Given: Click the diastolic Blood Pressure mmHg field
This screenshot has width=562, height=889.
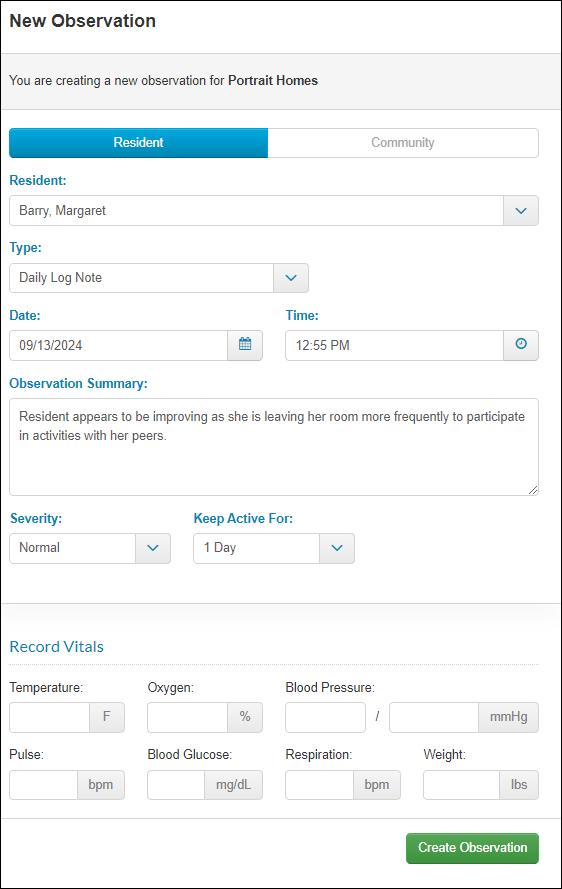Looking at the screenshot, I should 434,717.
